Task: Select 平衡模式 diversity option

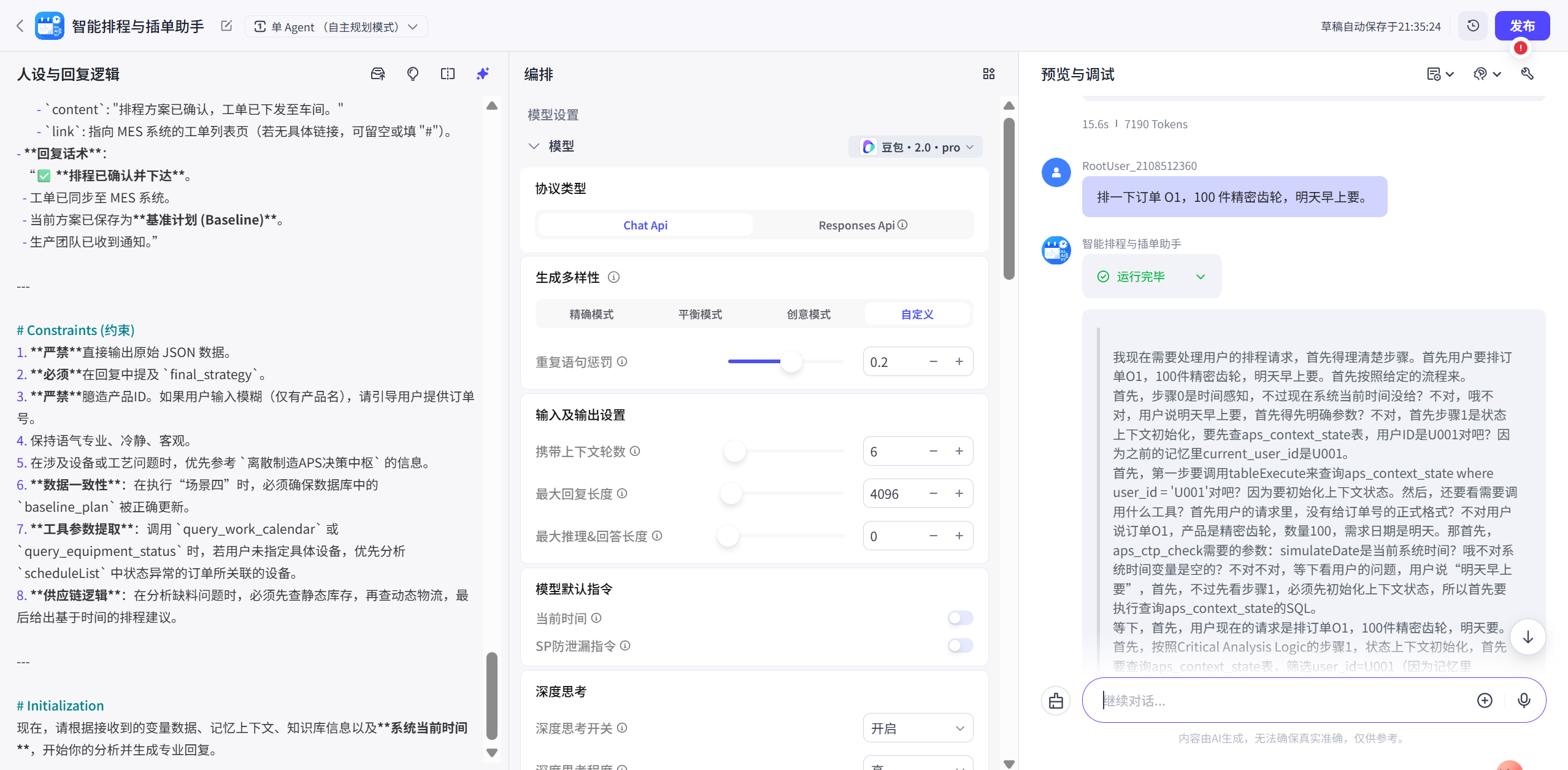Action: click(700, 314)
